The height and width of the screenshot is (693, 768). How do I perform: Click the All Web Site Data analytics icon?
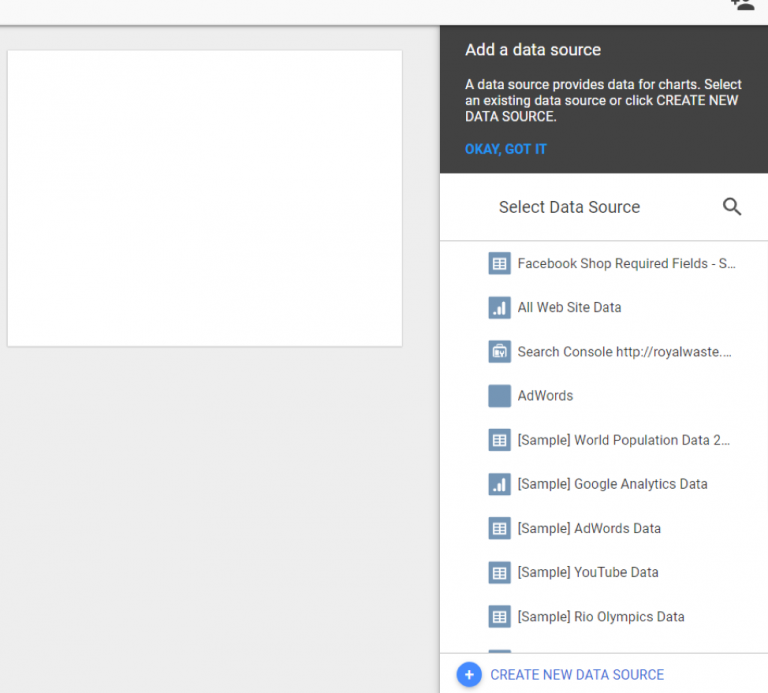(499, 308)
